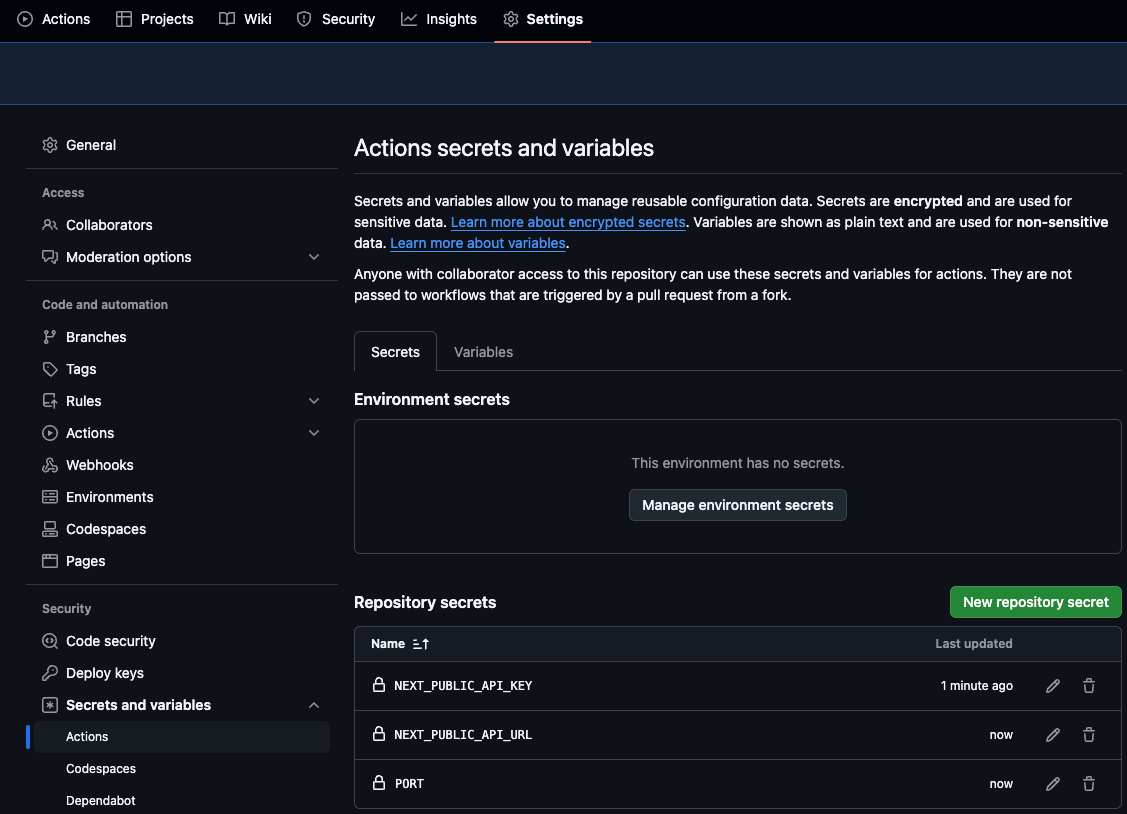Viewport: 1127px width, 814px height.
Task: Delete the PORT secret using the trash icon
Action: click(x=1088, y=783)
